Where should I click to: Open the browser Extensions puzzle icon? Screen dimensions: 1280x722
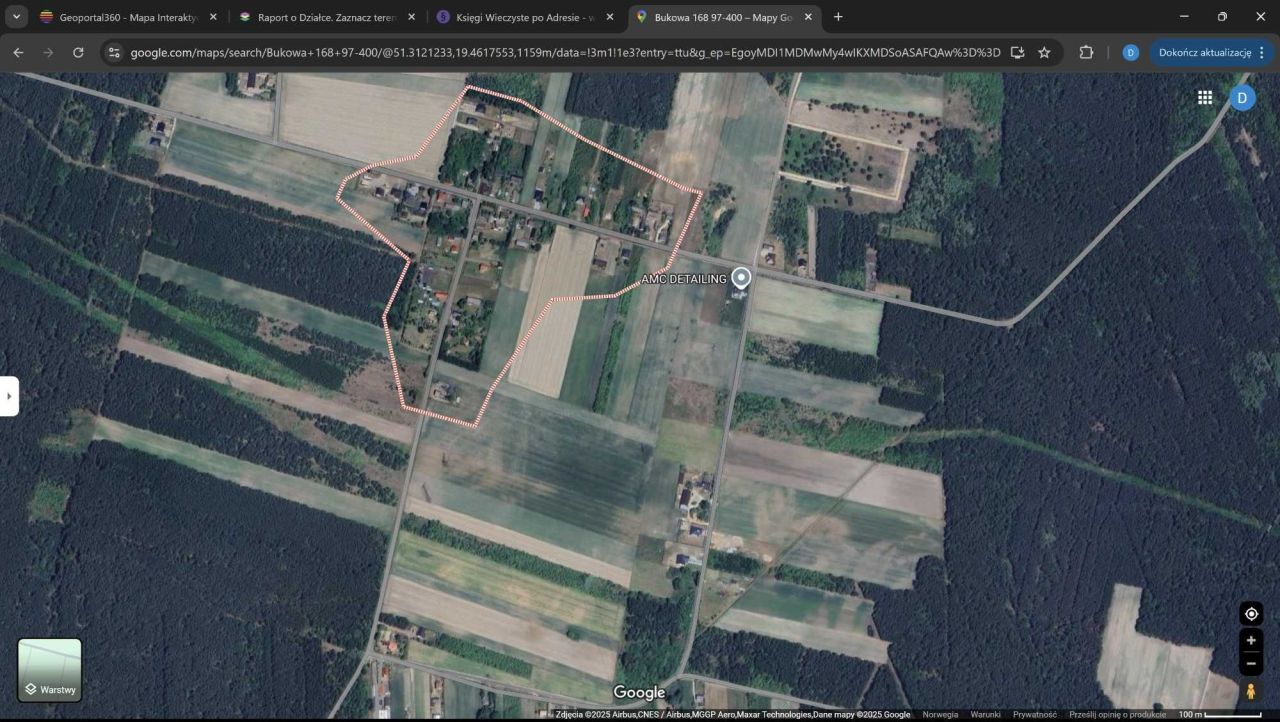[1086, 52]
